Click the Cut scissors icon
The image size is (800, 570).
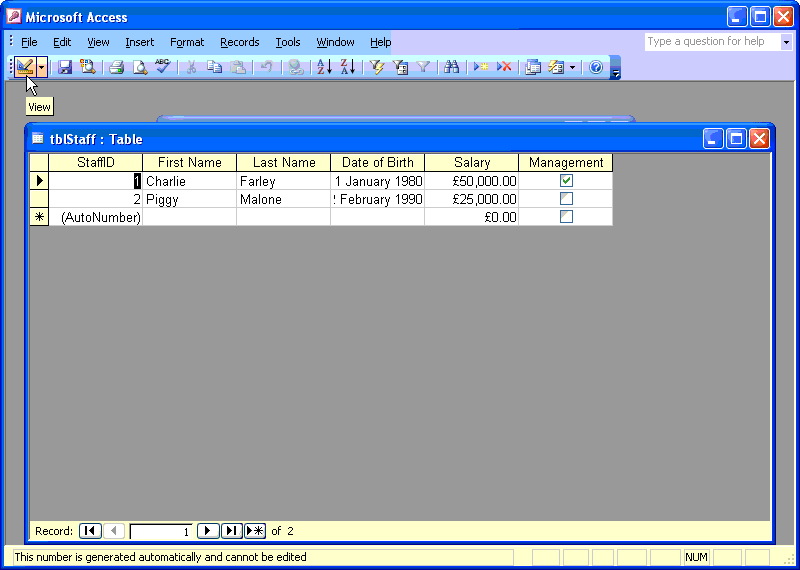tap(192, 67)
